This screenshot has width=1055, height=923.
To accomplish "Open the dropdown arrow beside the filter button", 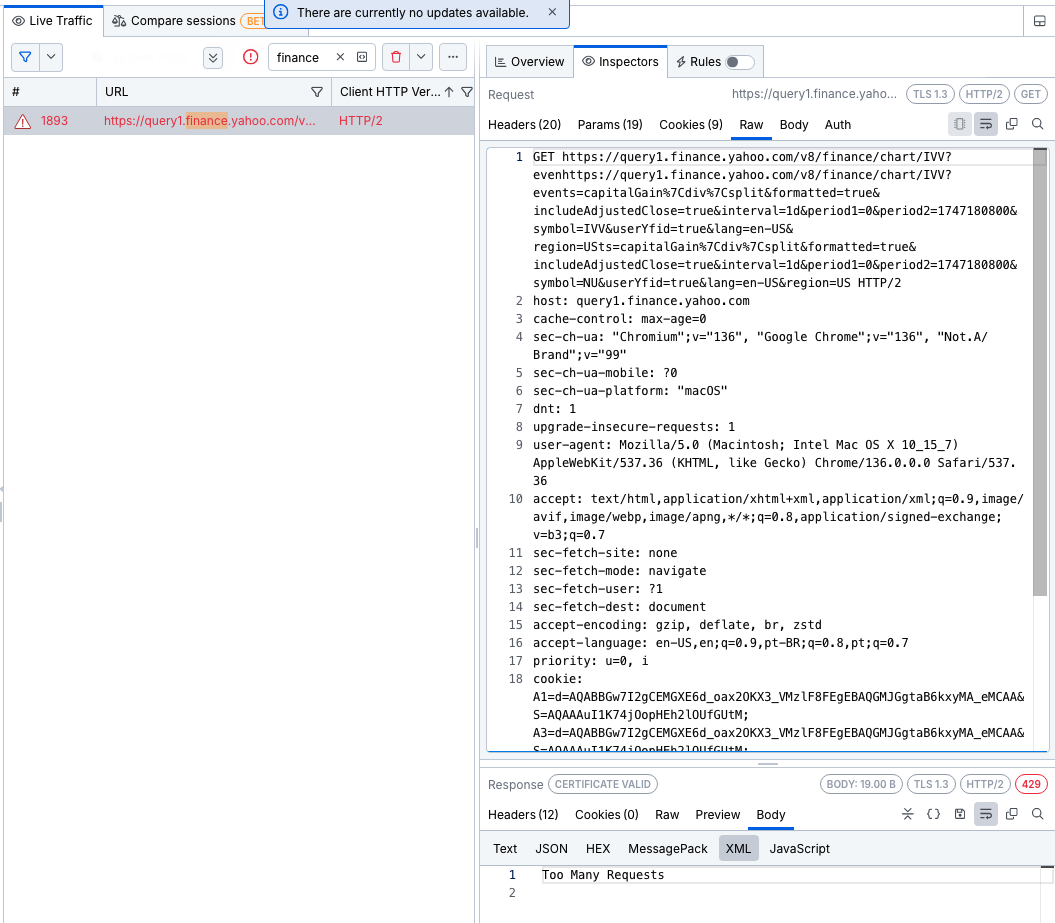I will pos(51,57).
